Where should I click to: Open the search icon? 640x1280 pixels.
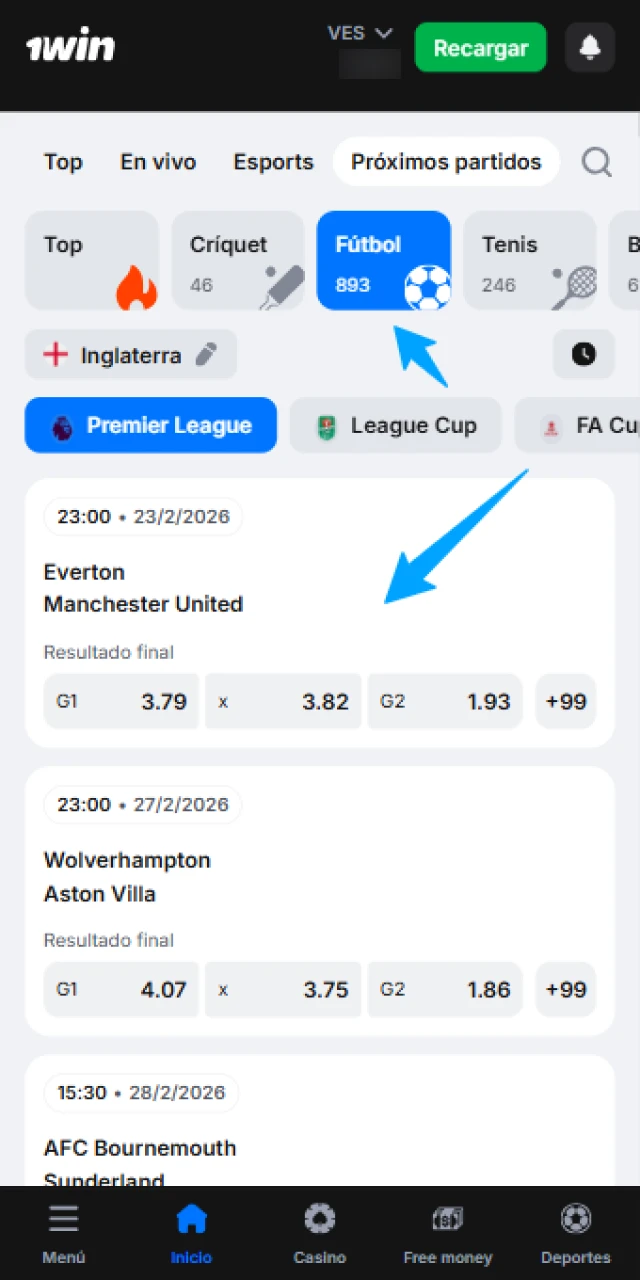coord(596,161)
